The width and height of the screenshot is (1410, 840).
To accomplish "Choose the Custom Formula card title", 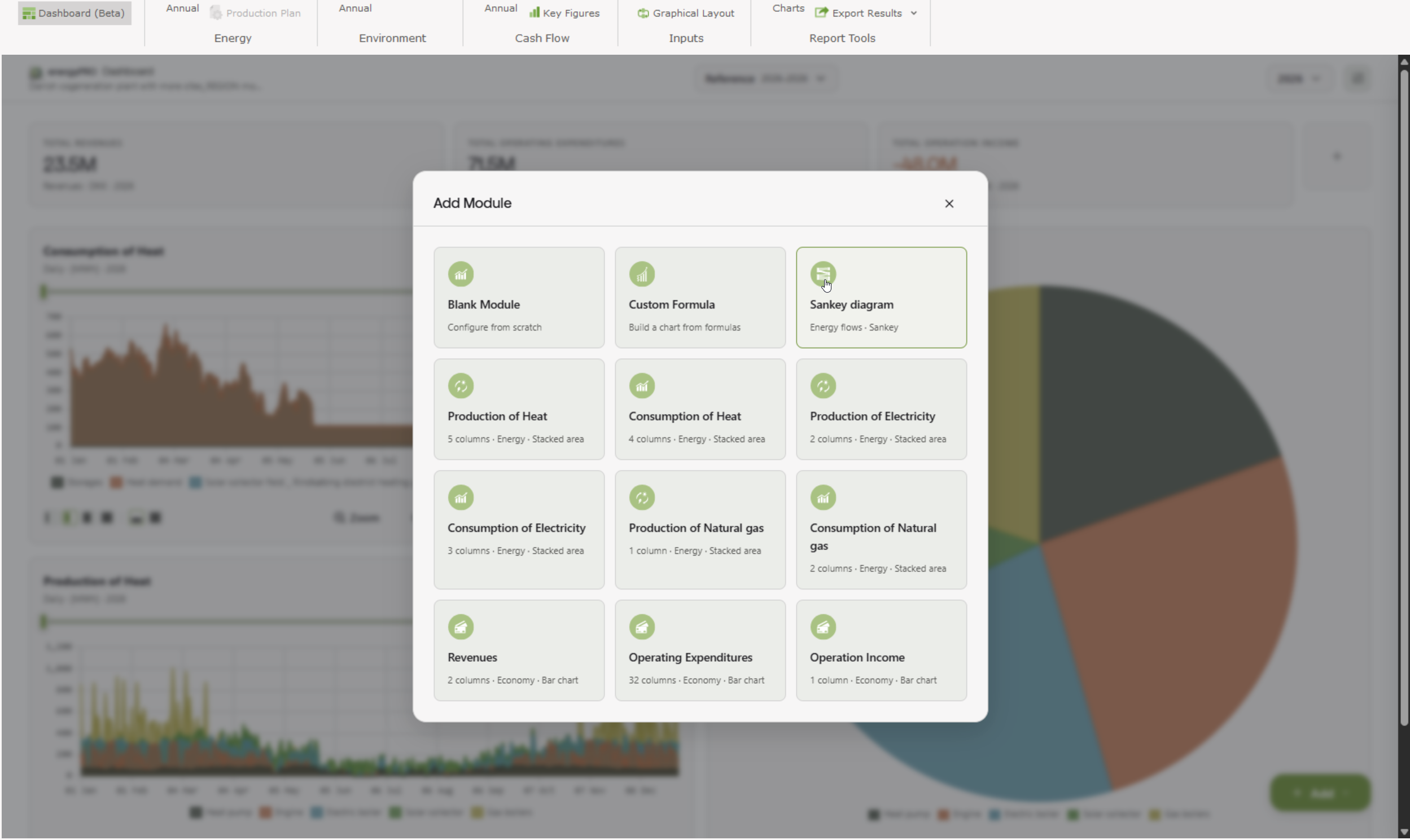I will click(672, 305).
